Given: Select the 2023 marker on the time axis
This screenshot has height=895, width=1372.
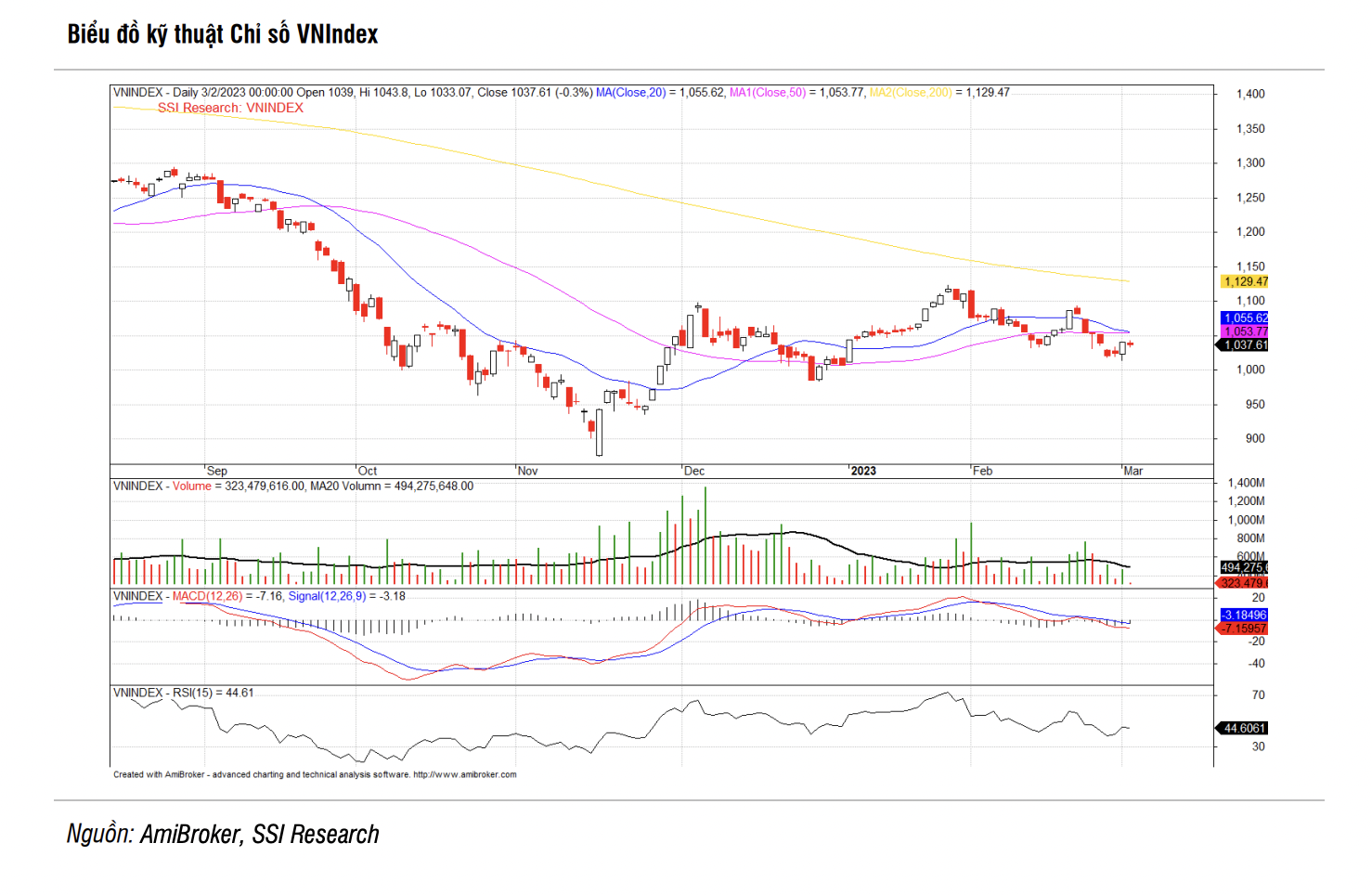Looking at the screenshot, I should coord(863,471).
